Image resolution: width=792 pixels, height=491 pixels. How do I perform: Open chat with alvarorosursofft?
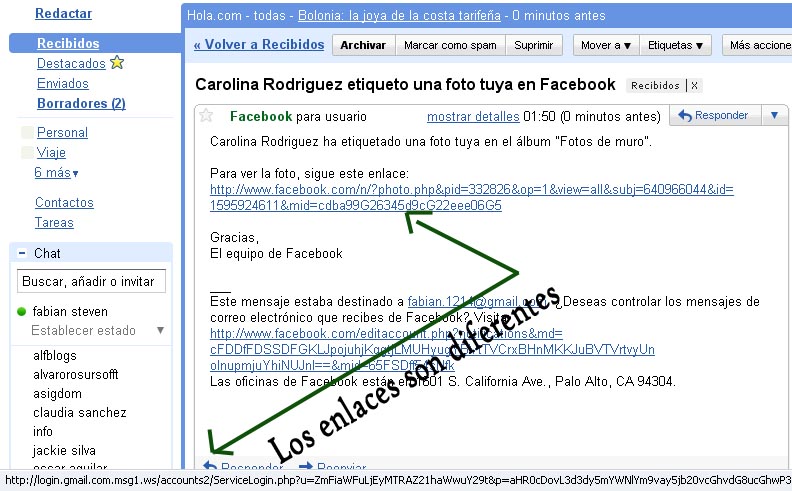[x=75, y=374]
